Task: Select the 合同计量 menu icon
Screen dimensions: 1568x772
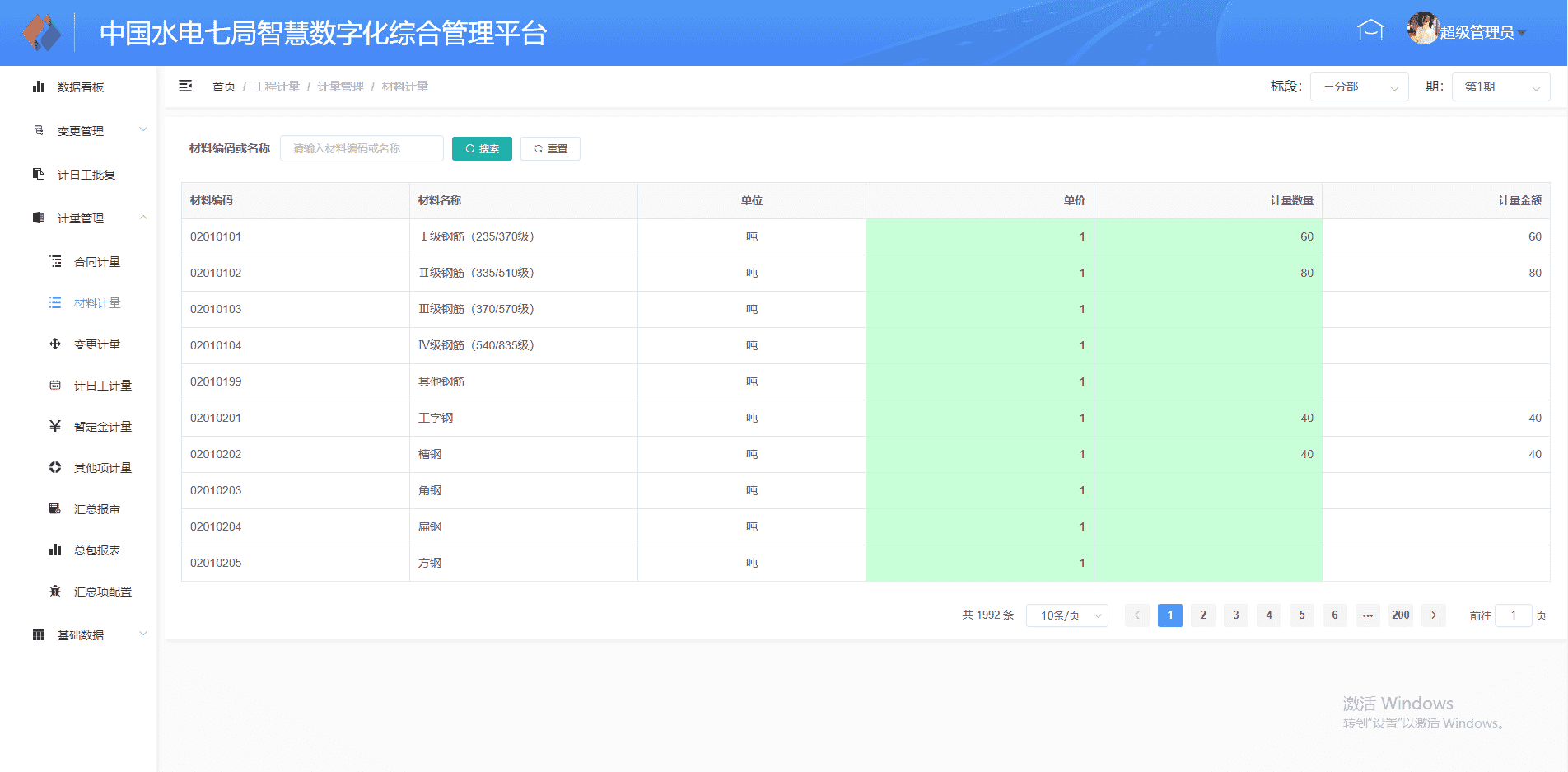Action: click(55, 261)
